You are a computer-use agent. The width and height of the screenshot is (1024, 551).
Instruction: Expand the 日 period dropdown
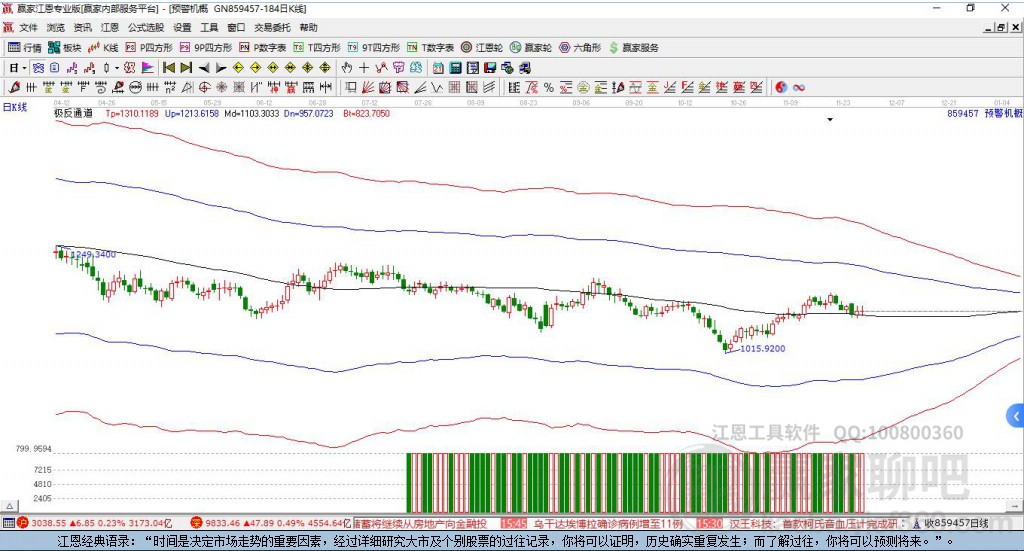(x=25, y=68)
